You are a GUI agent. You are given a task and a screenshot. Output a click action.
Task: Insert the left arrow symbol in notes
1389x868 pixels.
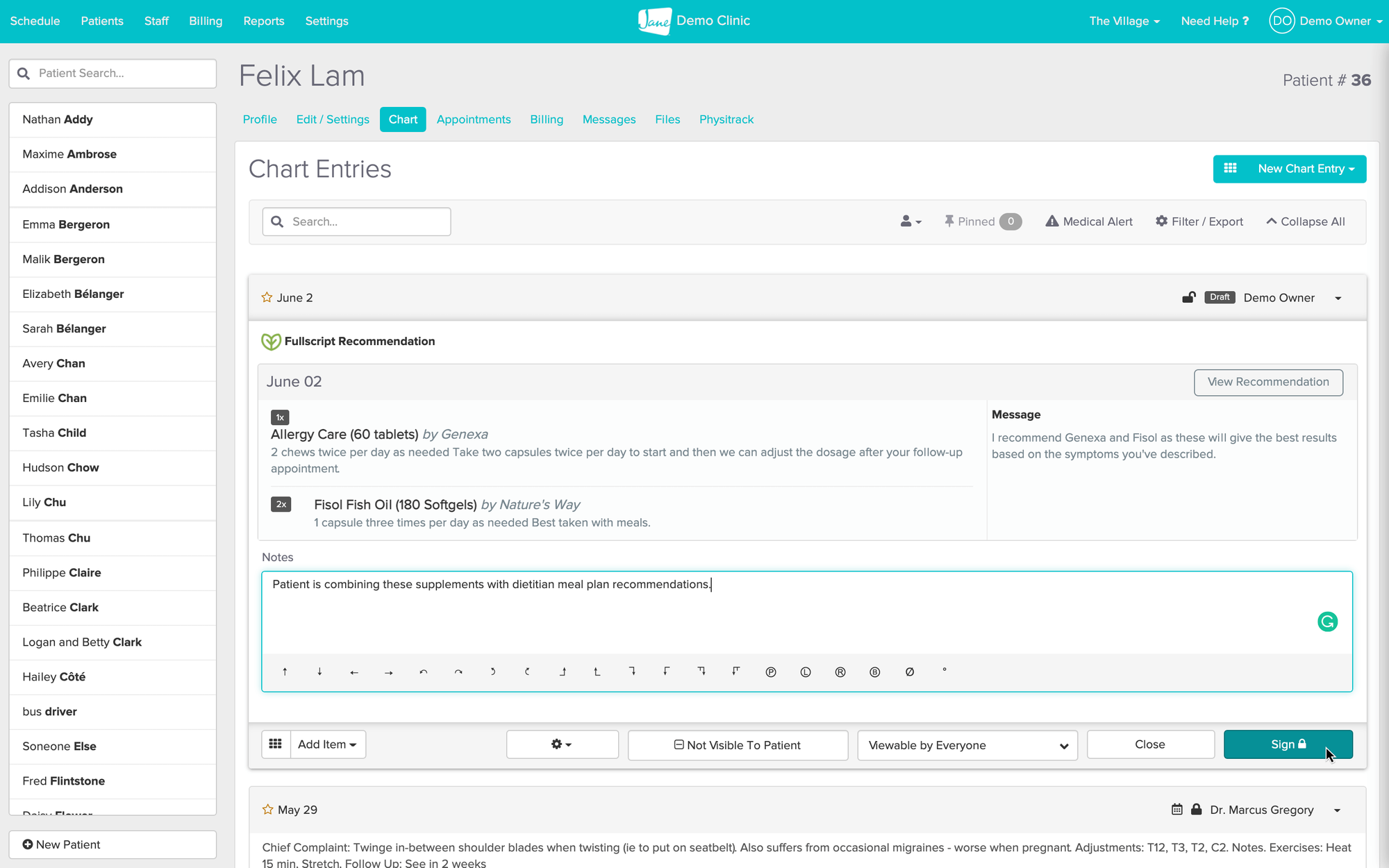[x=354, y=671]
